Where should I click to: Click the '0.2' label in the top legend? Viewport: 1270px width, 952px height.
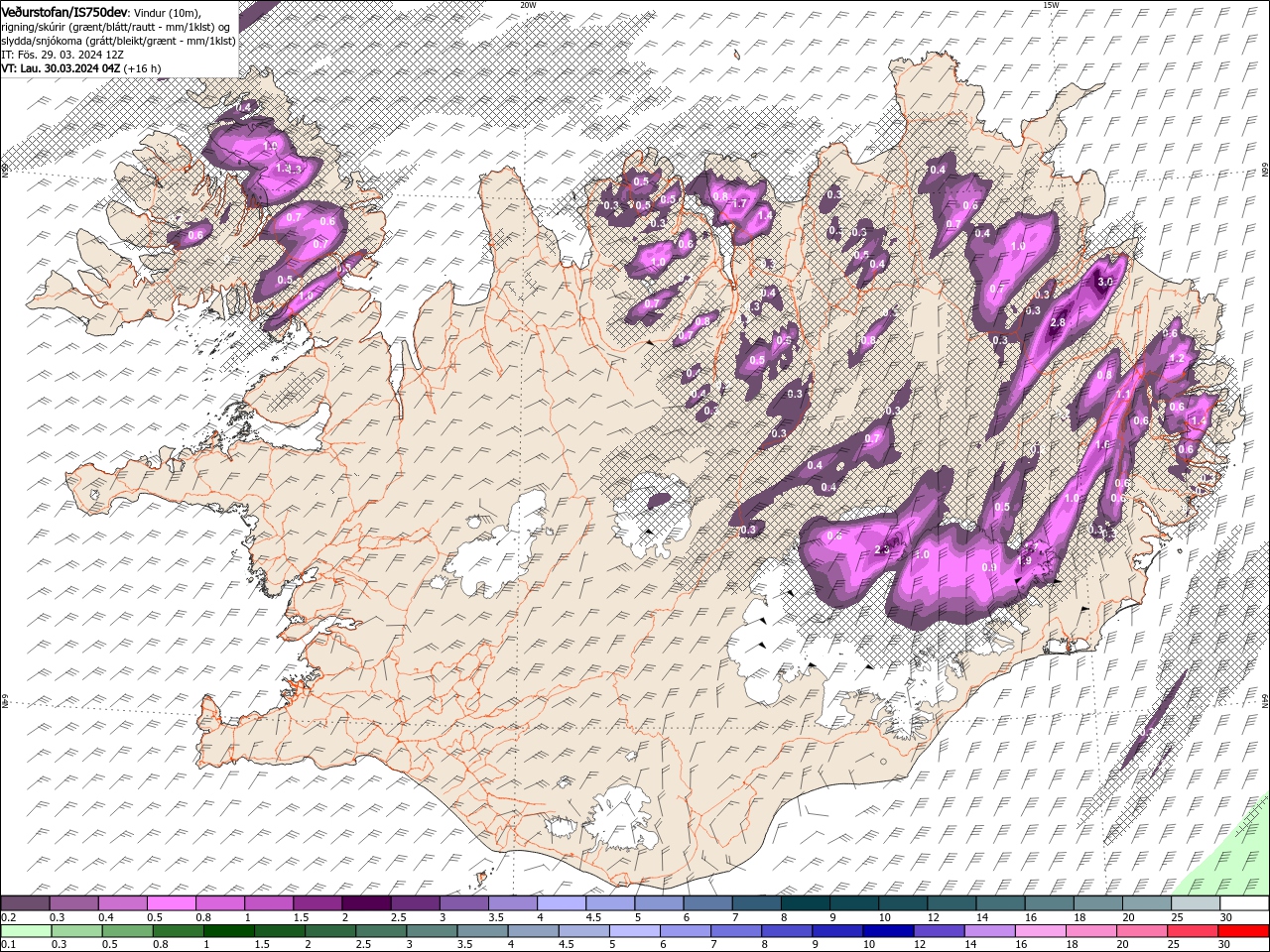click(x=8, y=917)
